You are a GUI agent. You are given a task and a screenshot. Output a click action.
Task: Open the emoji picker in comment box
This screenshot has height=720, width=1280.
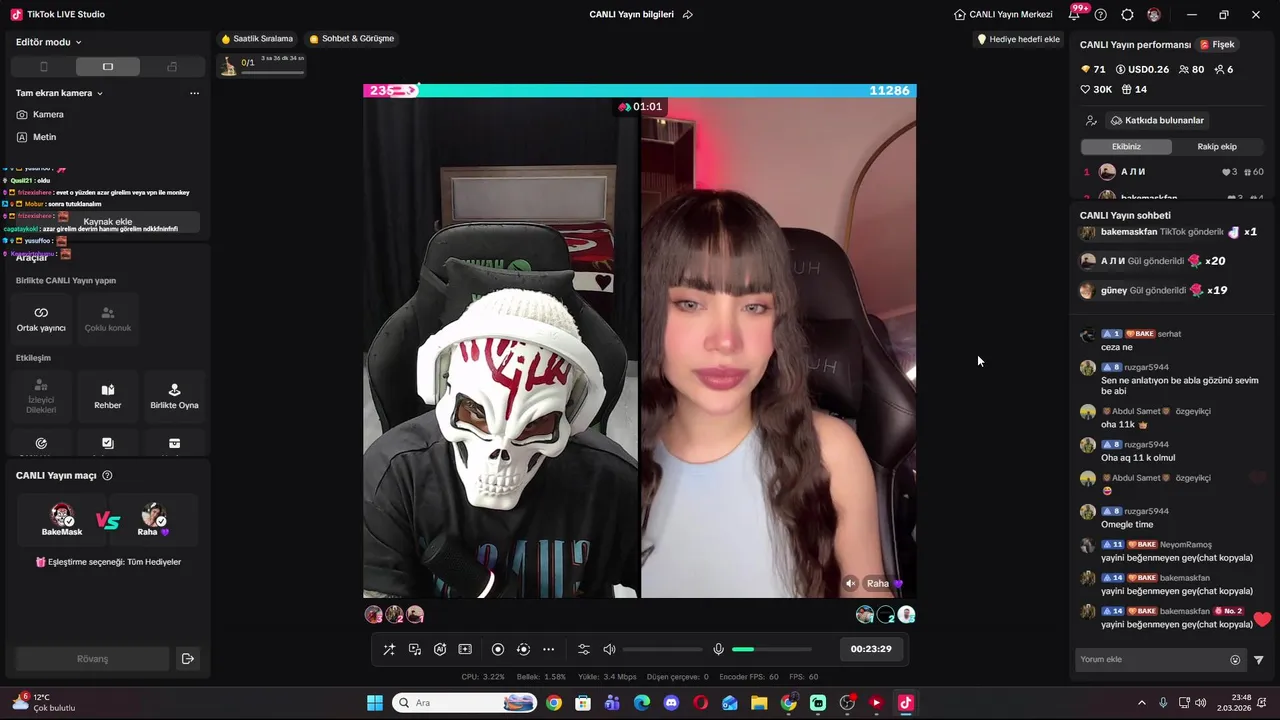(x=1235, y=660)
